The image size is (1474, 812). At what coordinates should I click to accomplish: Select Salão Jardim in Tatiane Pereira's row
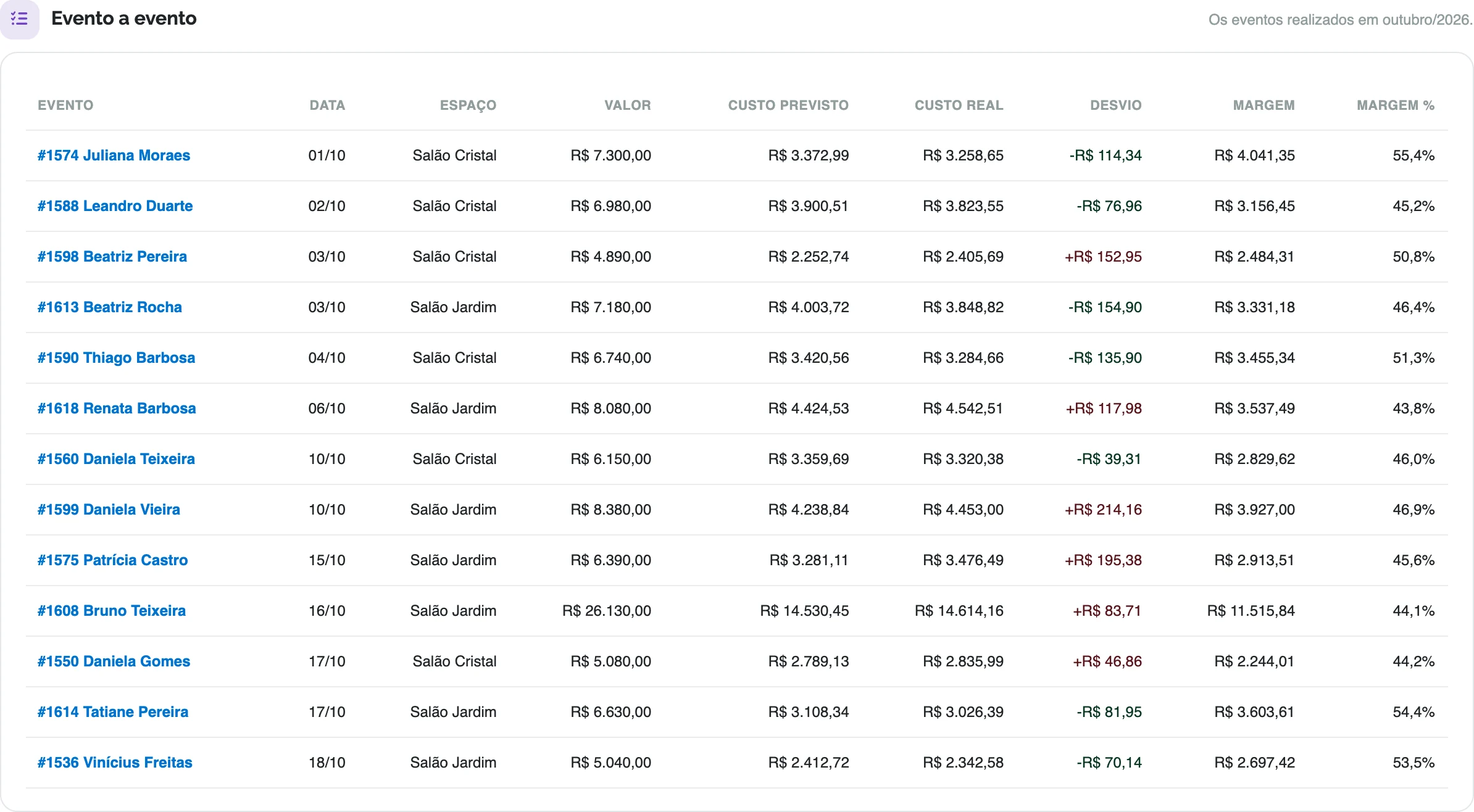tap(453, 712)
